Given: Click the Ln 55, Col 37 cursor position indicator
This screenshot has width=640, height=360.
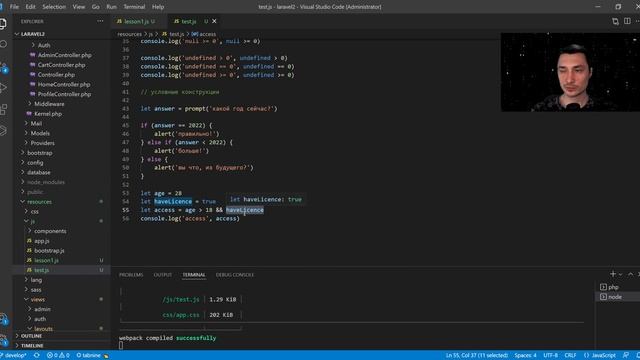Looking at the screenshot, I should (x=477, y=355).
